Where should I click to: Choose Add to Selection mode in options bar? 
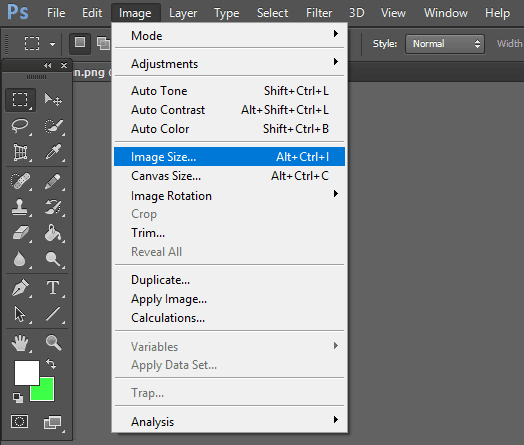[103, 43]
